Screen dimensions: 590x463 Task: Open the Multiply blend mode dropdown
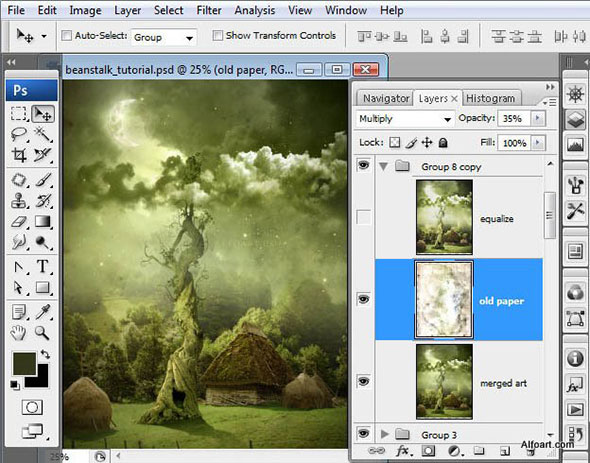404,119
